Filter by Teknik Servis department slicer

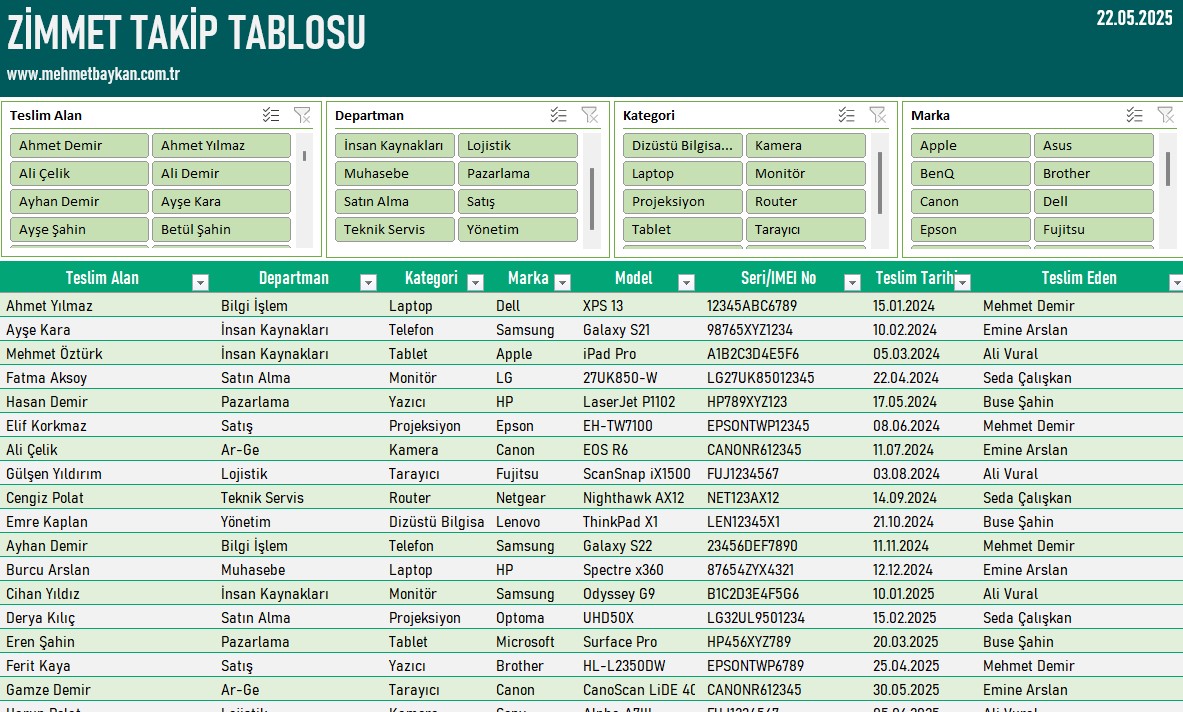[395, 229]
